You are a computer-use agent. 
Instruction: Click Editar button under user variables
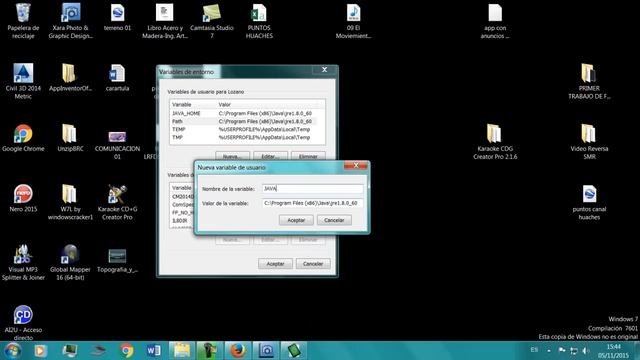pos(270,156)
